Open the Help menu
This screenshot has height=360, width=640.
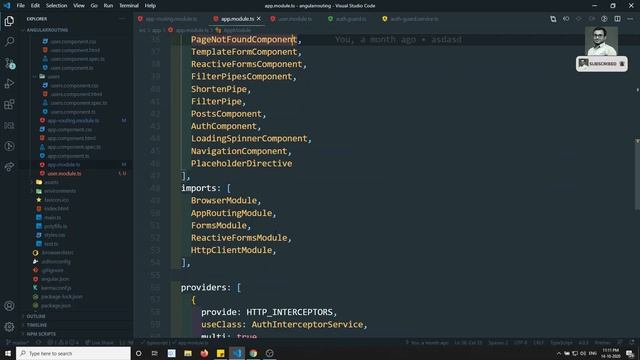pos(150,6)
